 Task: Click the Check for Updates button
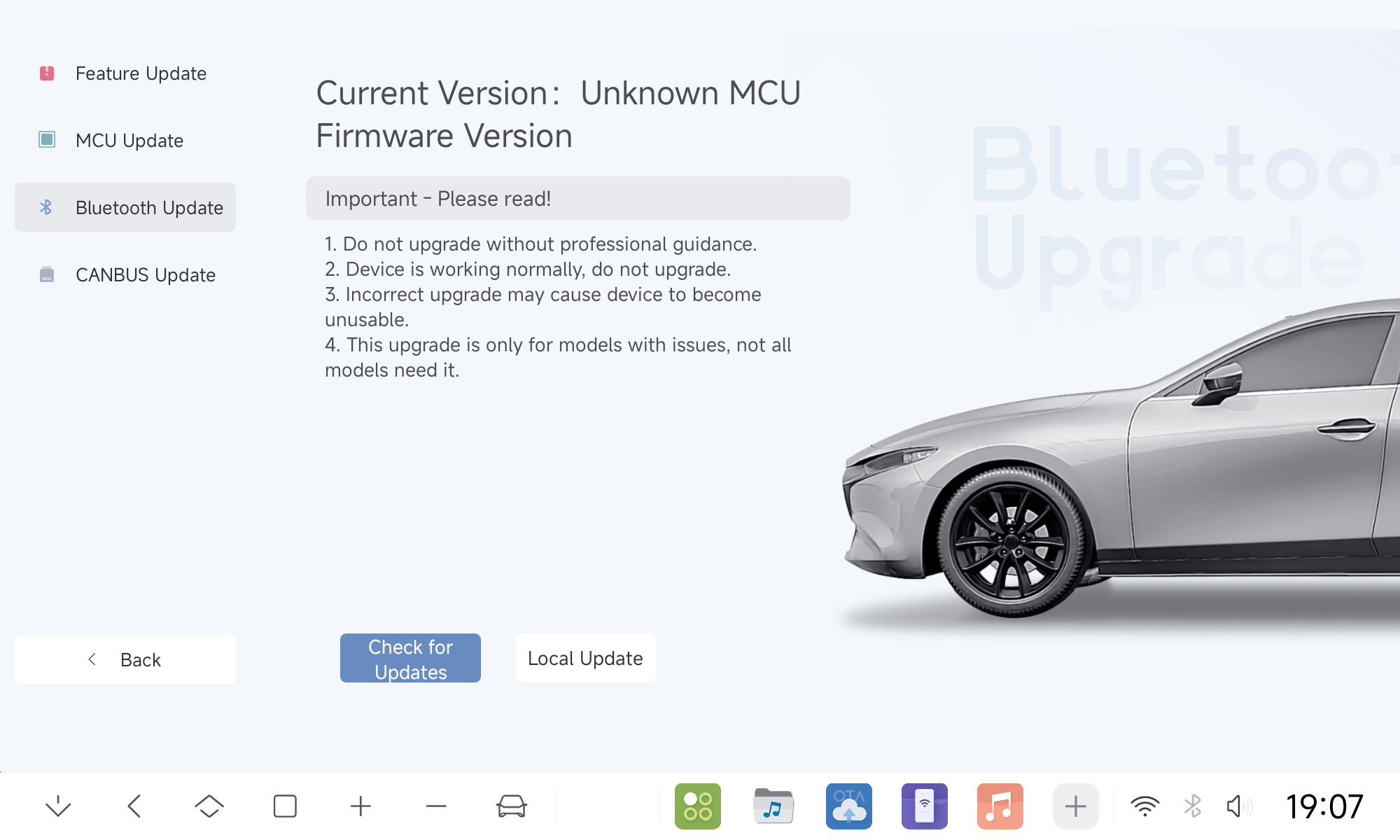tap(410, 659)
